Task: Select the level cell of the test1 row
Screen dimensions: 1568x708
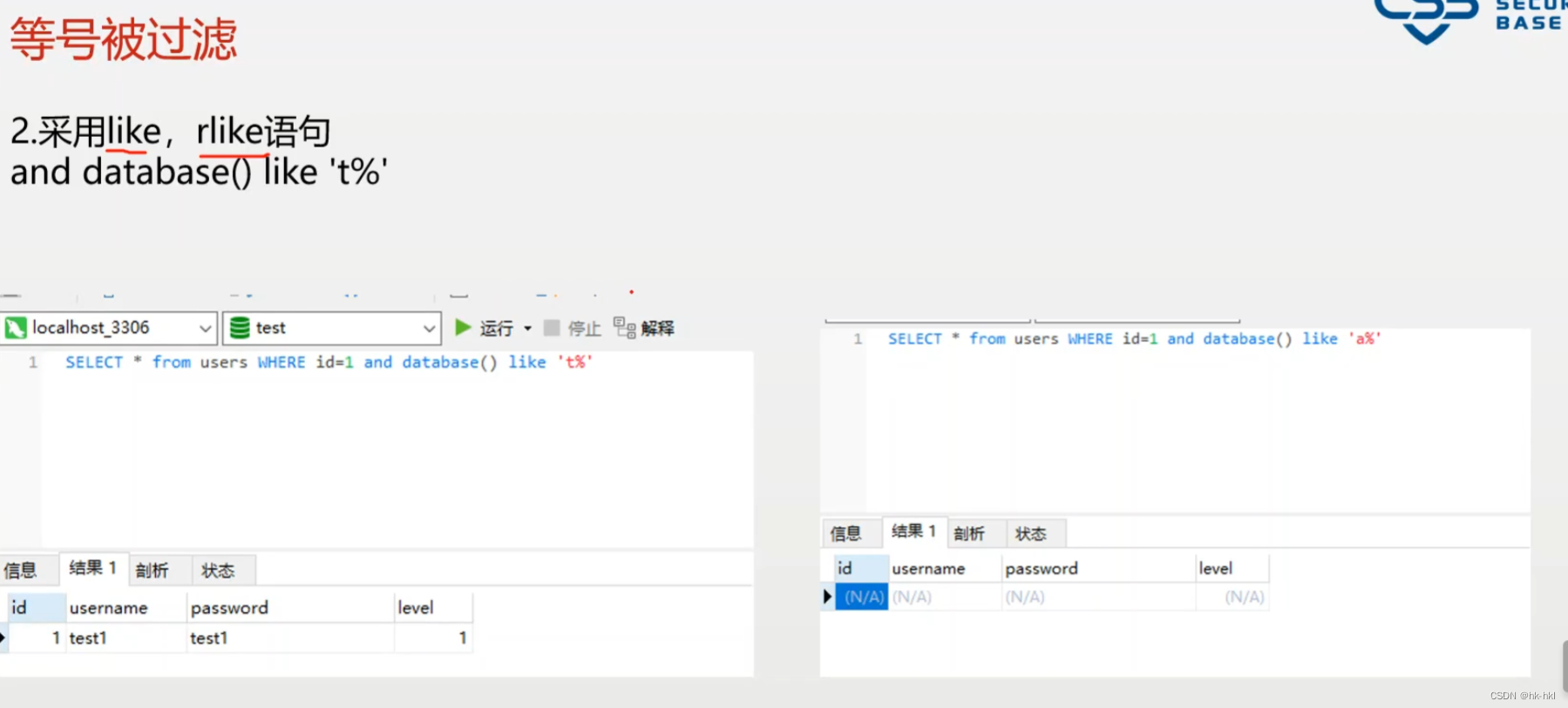Action: (x=433, y=638)
